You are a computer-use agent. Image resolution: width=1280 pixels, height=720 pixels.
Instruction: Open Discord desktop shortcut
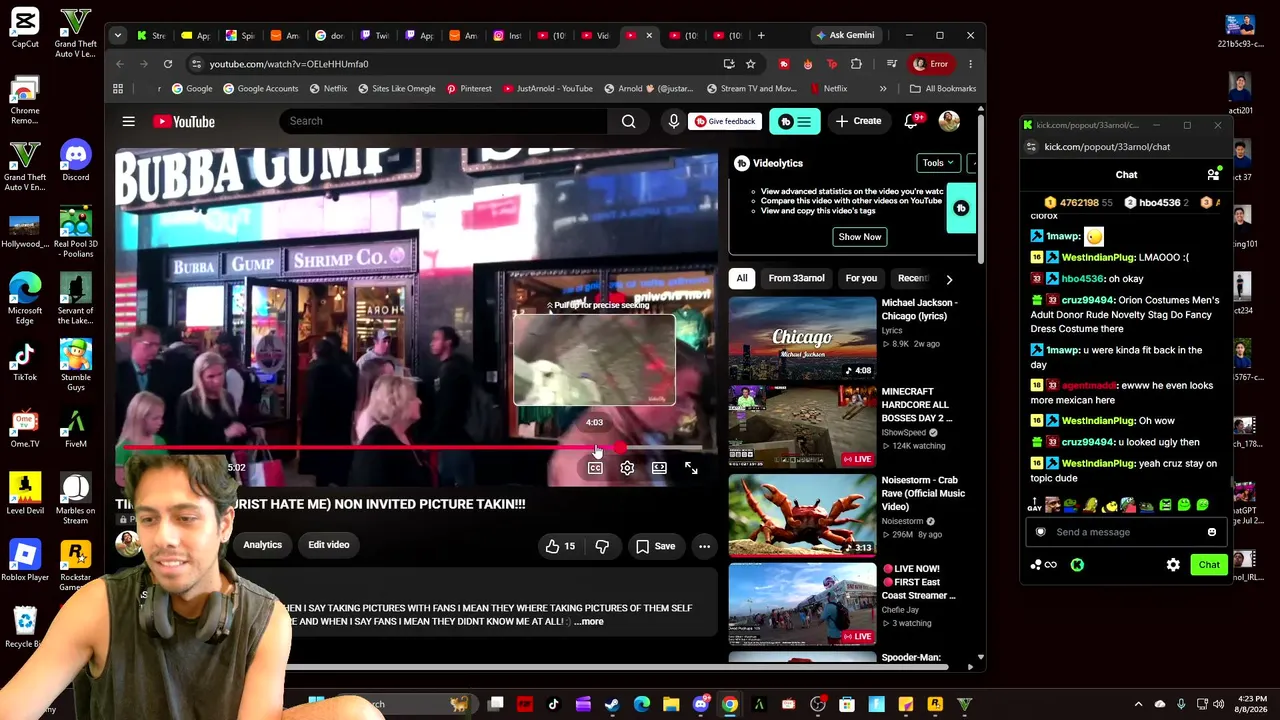coord(75,160)
